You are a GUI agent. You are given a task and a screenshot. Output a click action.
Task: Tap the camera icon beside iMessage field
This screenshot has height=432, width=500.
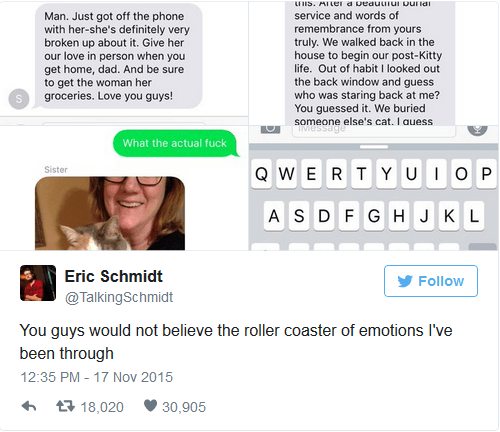(x=270, y=129)
